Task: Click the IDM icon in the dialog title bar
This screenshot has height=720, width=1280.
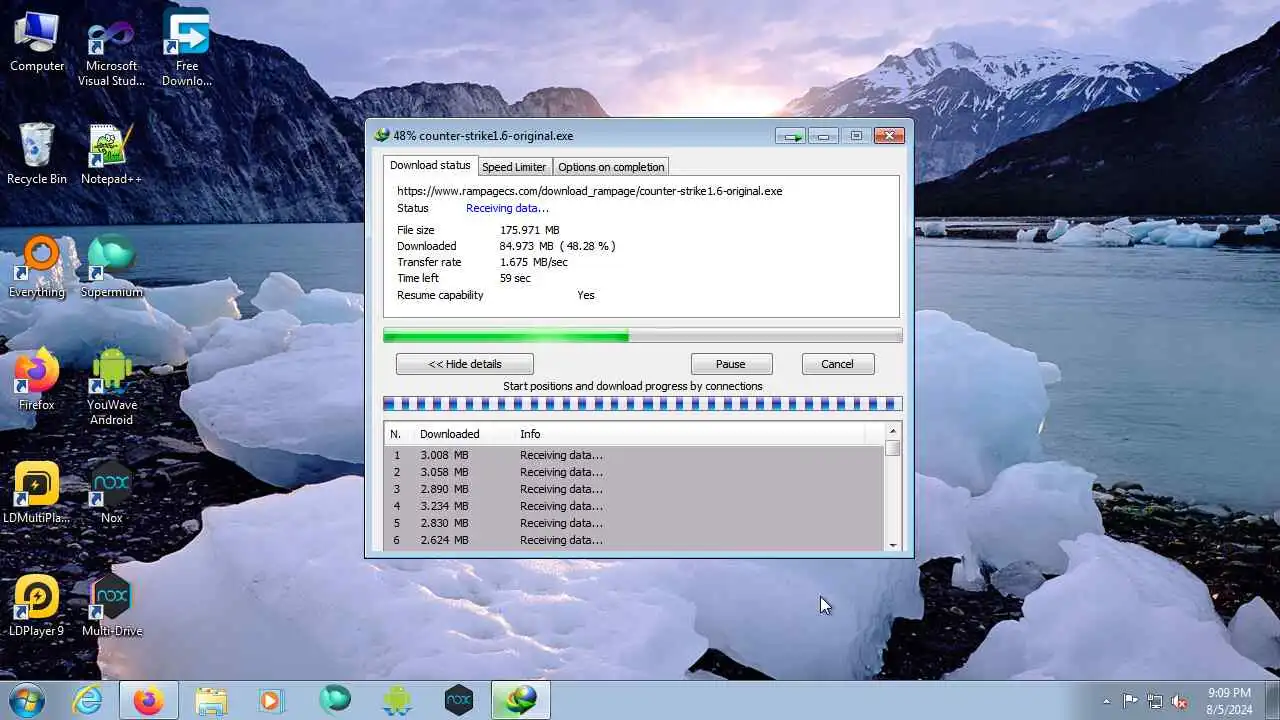Action: (x=381, y=135)
